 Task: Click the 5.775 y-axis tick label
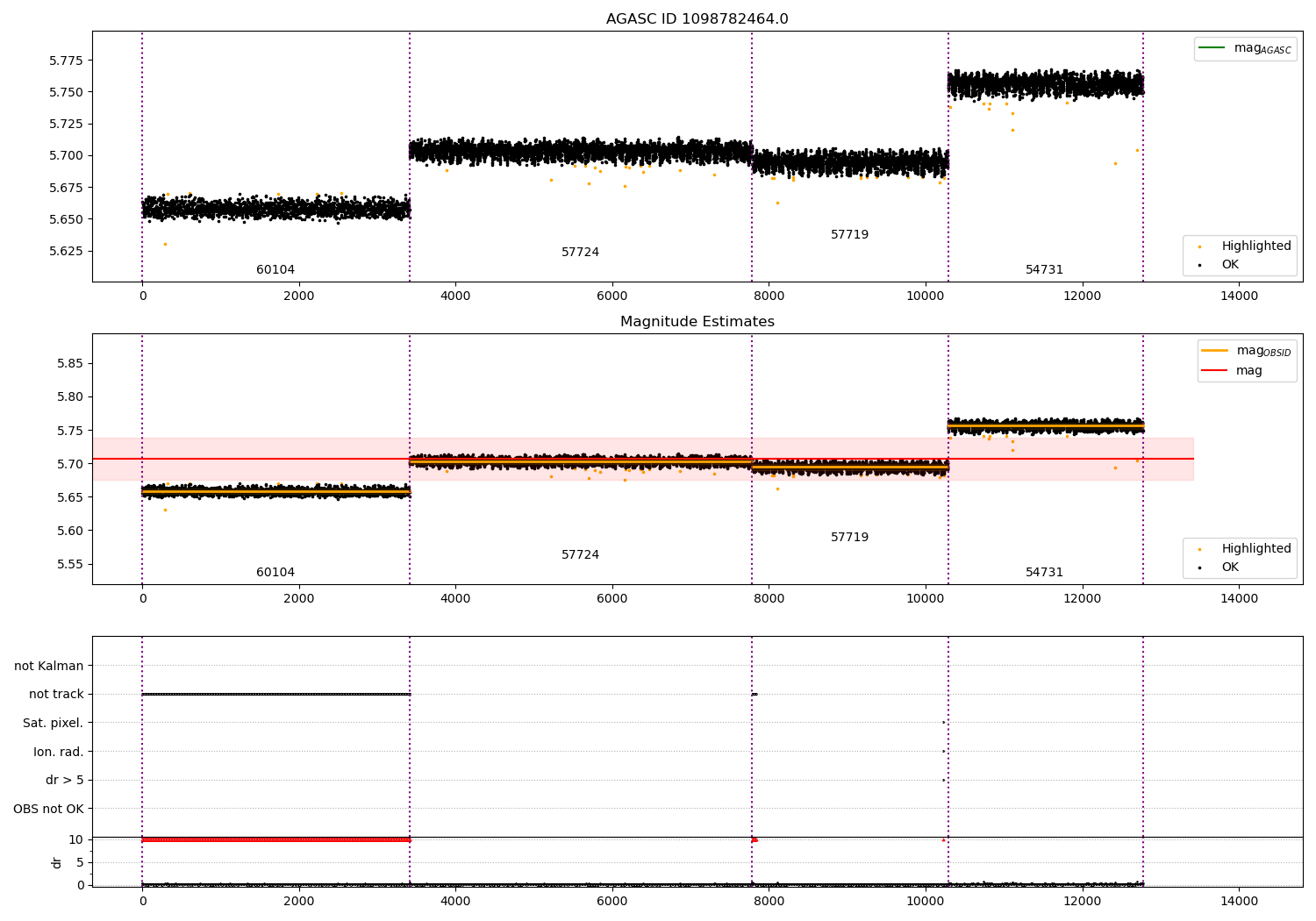pyautogui.click(x=66, y=61)
